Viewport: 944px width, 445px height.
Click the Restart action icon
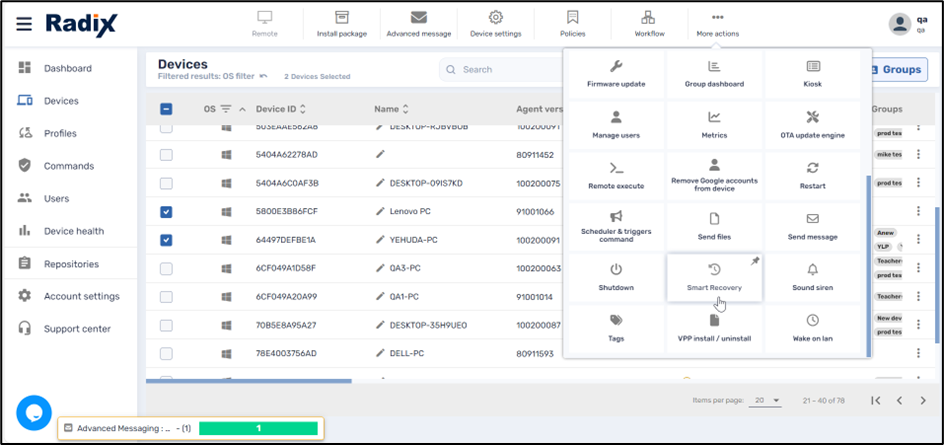point(812,168)
